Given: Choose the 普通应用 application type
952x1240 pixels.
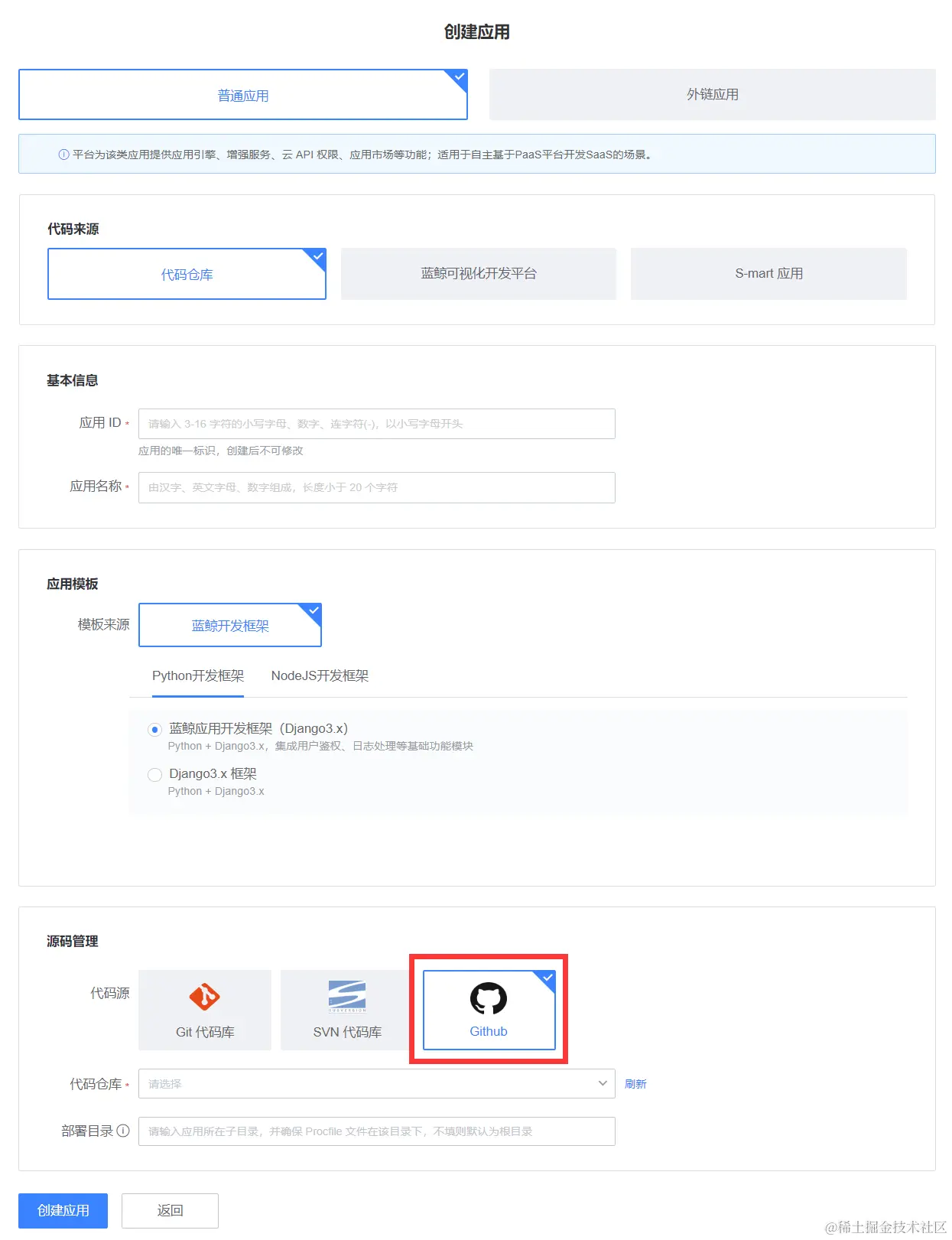Looking at the screenshot, I should (243, 95).
